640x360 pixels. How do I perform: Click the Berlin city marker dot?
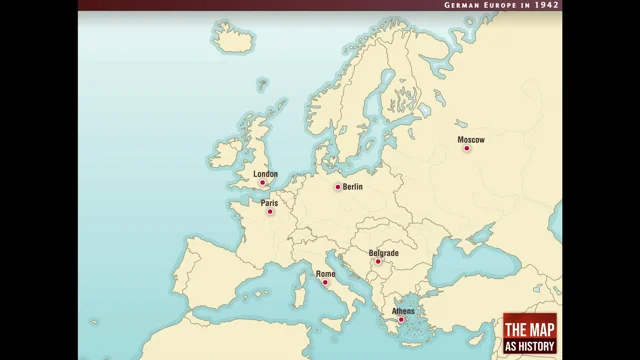[x=338, y=187]
